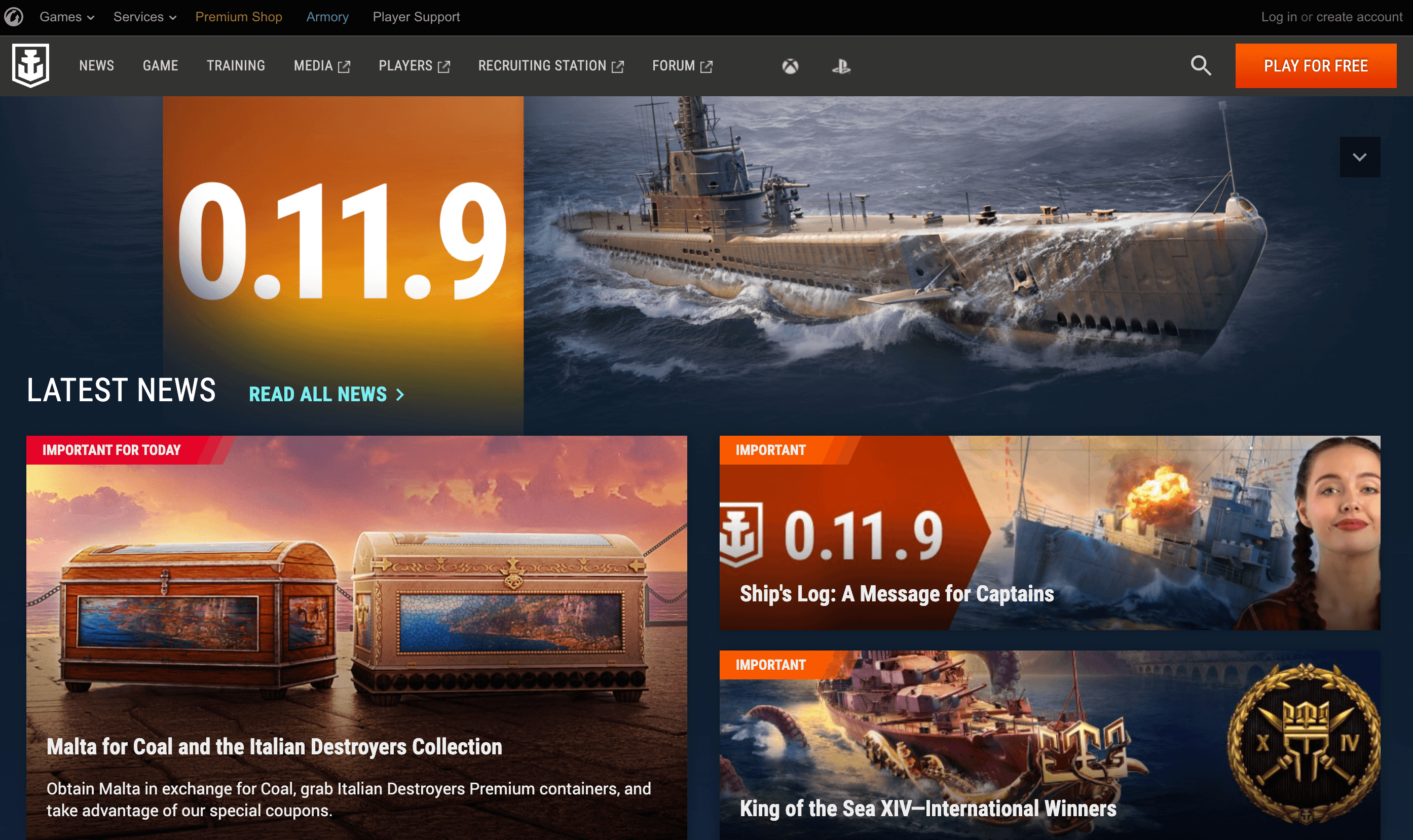Click Log in
Viewport: 1413px width, 840px height.
(1279, 17)
